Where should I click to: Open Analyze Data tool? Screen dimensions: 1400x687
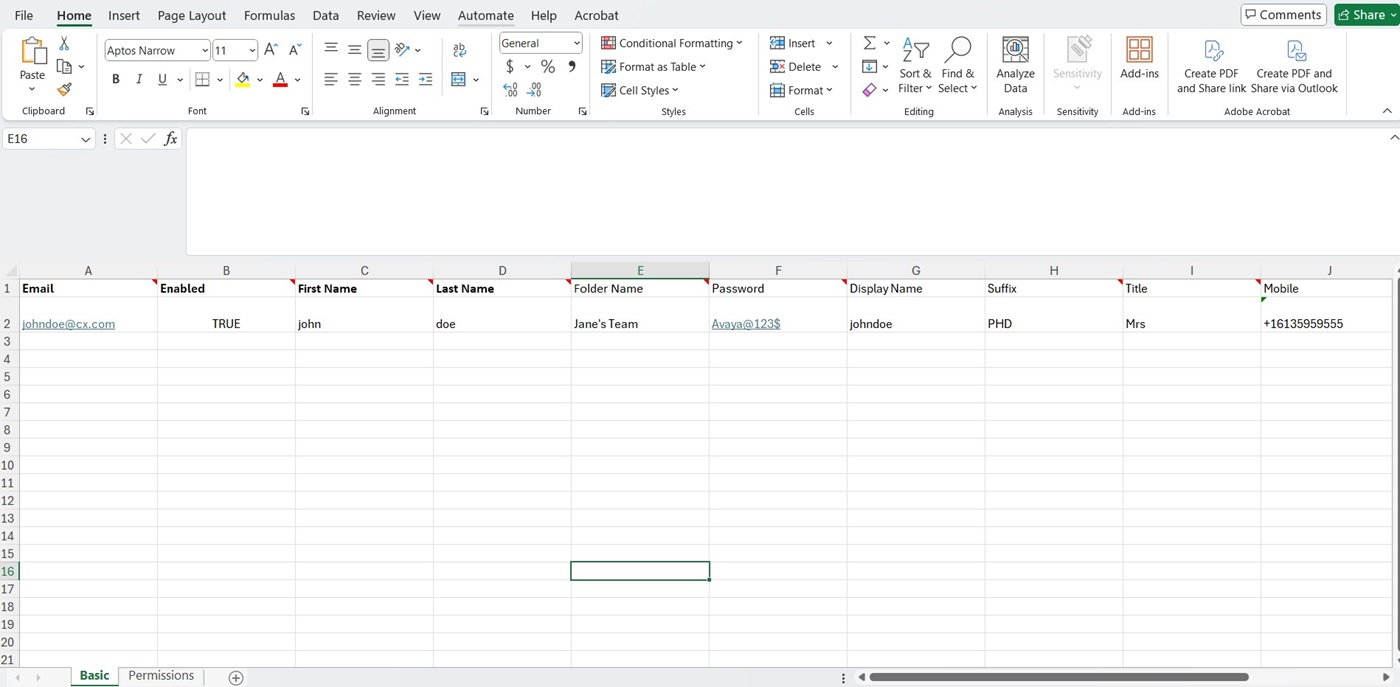point(1015,66)
